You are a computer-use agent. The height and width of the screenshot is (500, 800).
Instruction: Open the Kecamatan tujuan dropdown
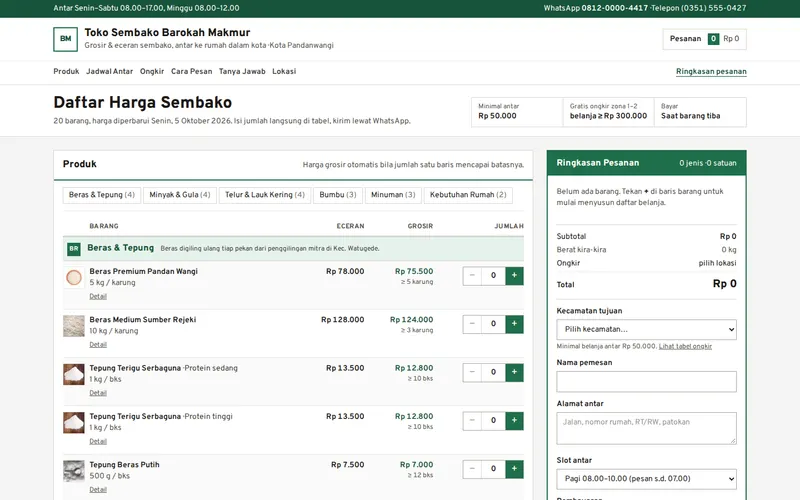pos(646,330)
